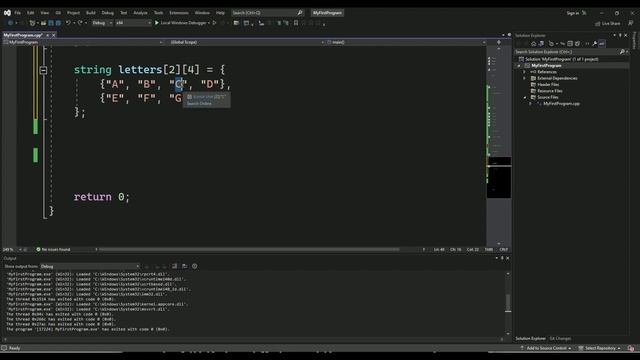The width and height of the screenshot is (640, 360).
Task: Click the No issues found indicator
Action: click(x=53, y=249)
